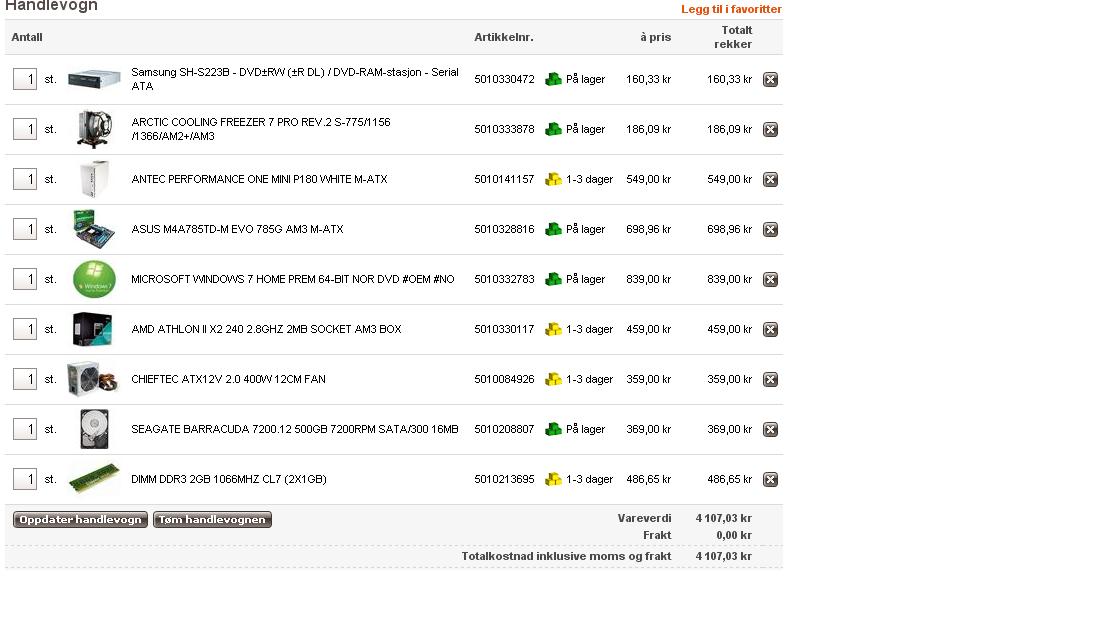Screen dimensions: 1103x634
Task: Open Legg til i favoritter link
Action: [731, 9]
